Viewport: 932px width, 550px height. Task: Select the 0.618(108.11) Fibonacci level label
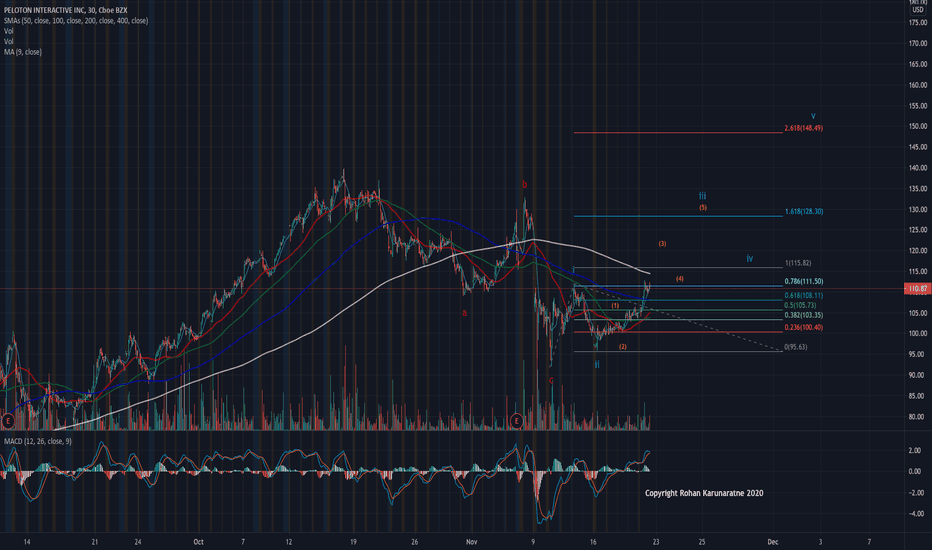point(804,295)
